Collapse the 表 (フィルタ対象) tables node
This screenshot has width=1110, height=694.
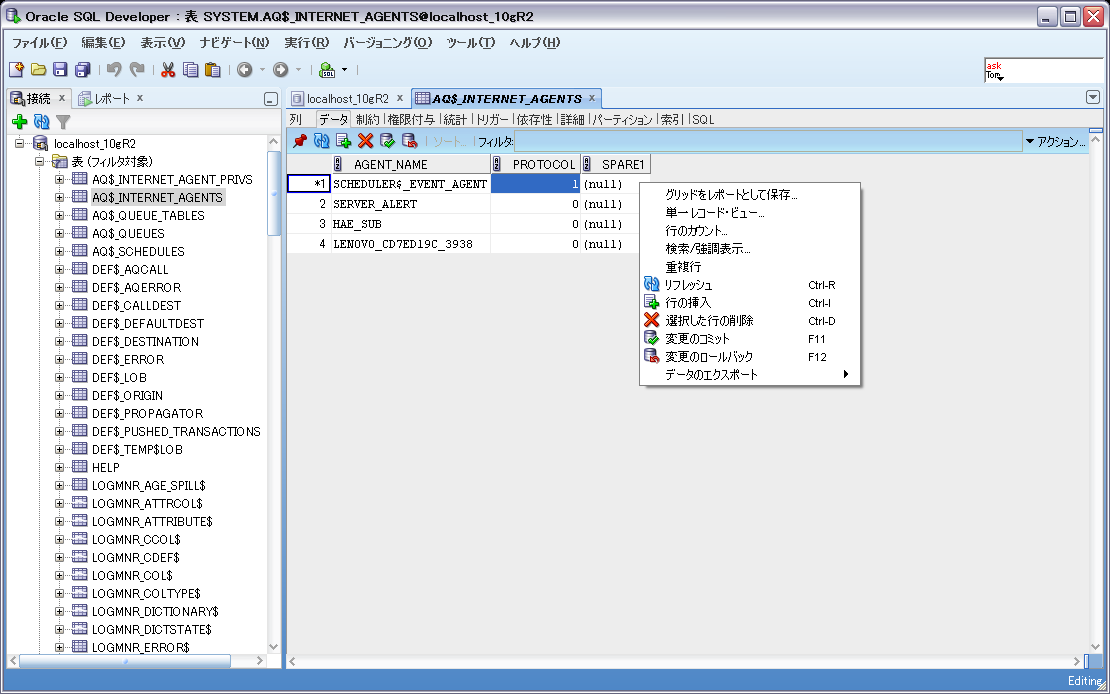coord(40,161)
